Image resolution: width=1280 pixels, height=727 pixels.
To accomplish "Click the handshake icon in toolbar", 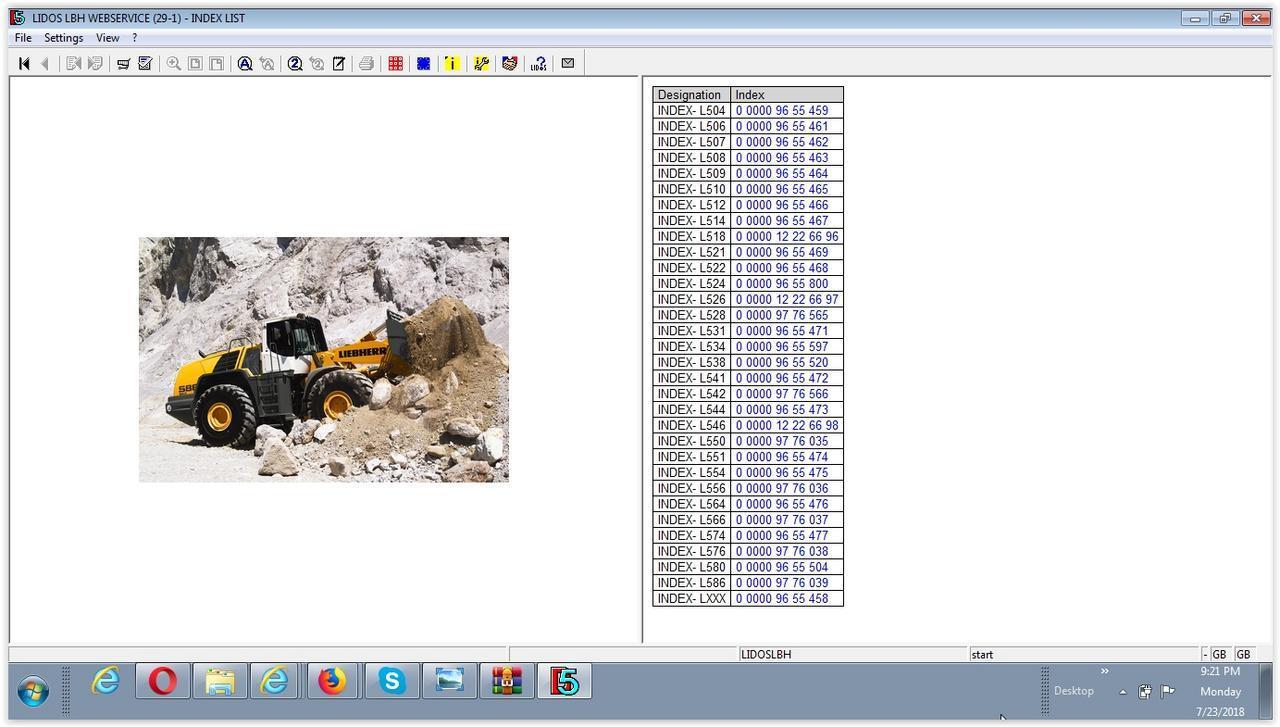I will point(509,63).
